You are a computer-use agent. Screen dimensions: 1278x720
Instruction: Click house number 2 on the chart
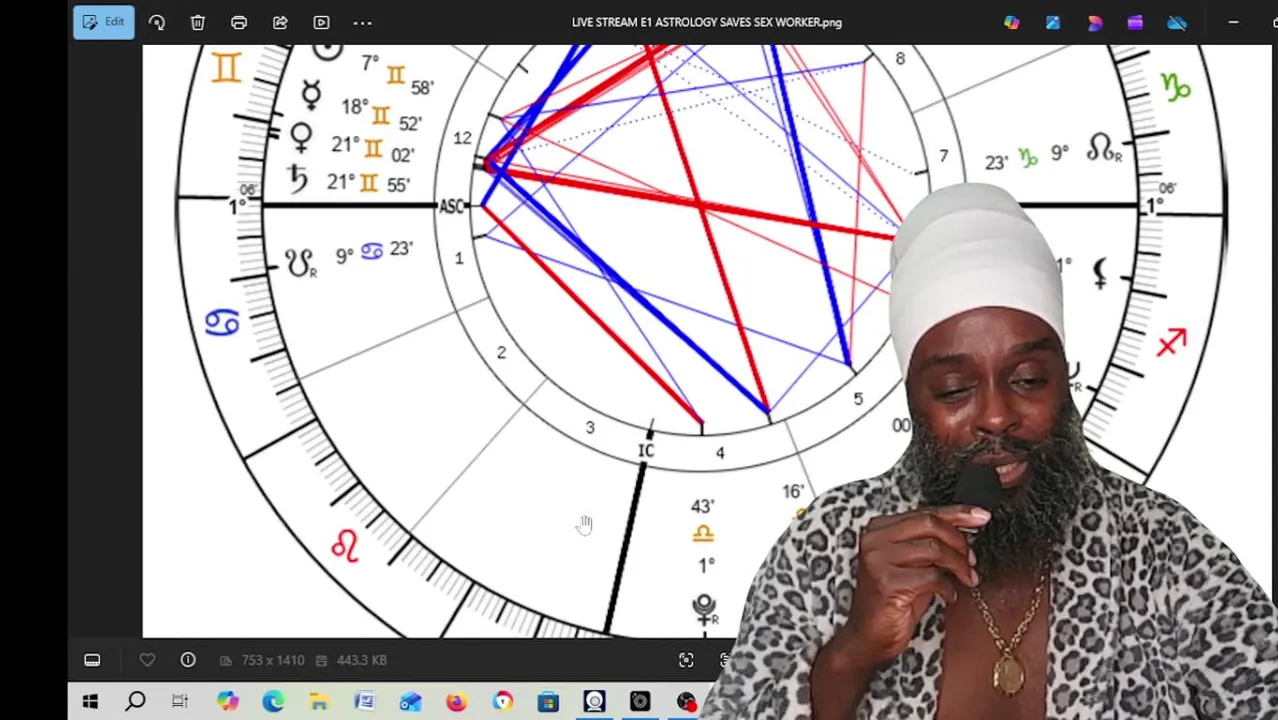[x=501, y=352]
